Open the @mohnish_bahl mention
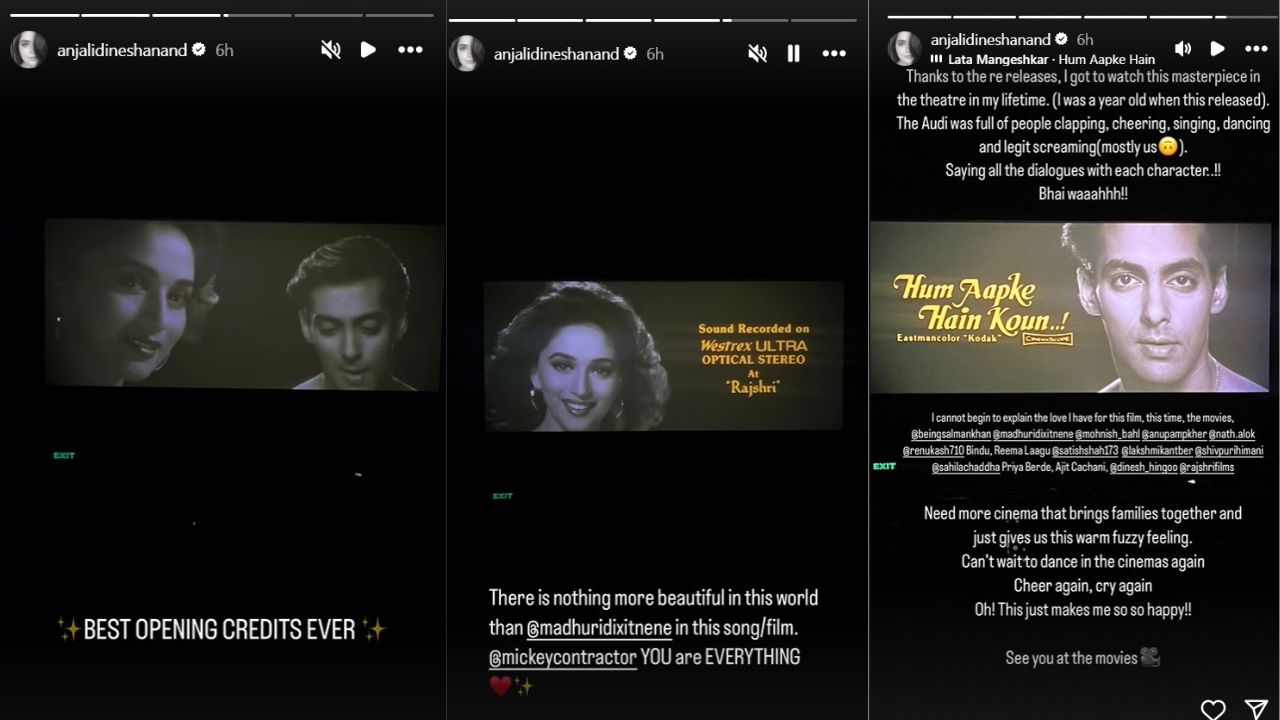 tap(1109, 435)
